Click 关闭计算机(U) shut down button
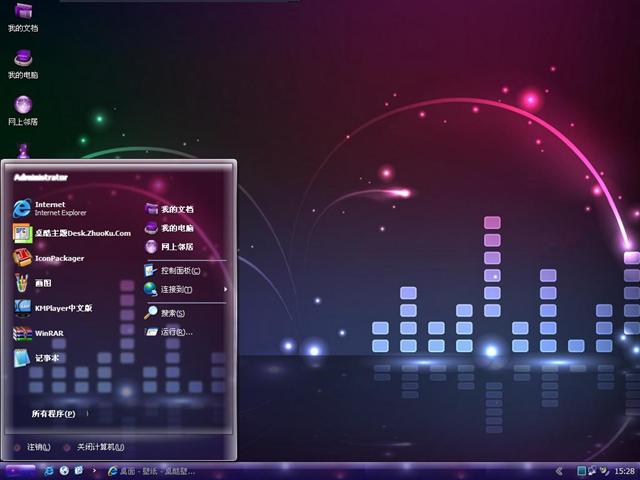Image resolution: width=640 pixels, height=480 pixels. [95, 447]
